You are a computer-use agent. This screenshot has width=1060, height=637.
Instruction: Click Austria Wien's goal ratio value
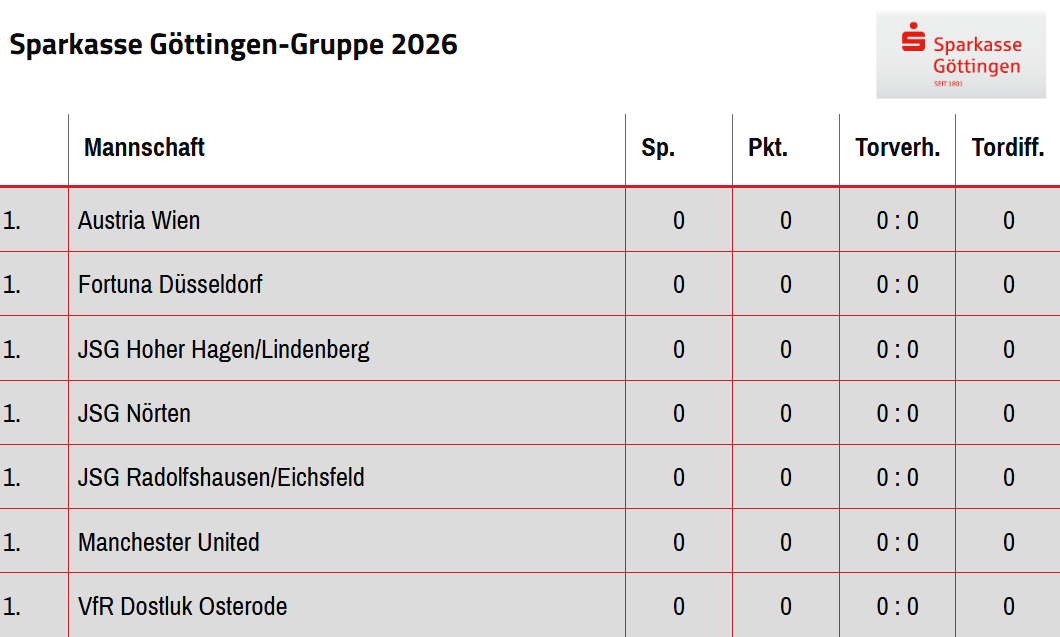coord(897,220)
